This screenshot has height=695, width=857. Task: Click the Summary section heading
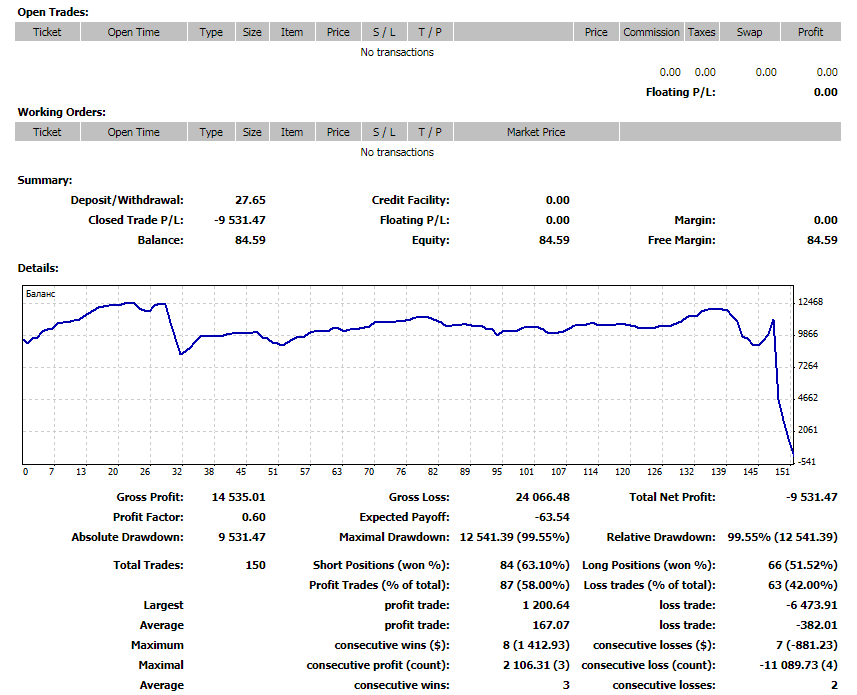tap(44, 180)
